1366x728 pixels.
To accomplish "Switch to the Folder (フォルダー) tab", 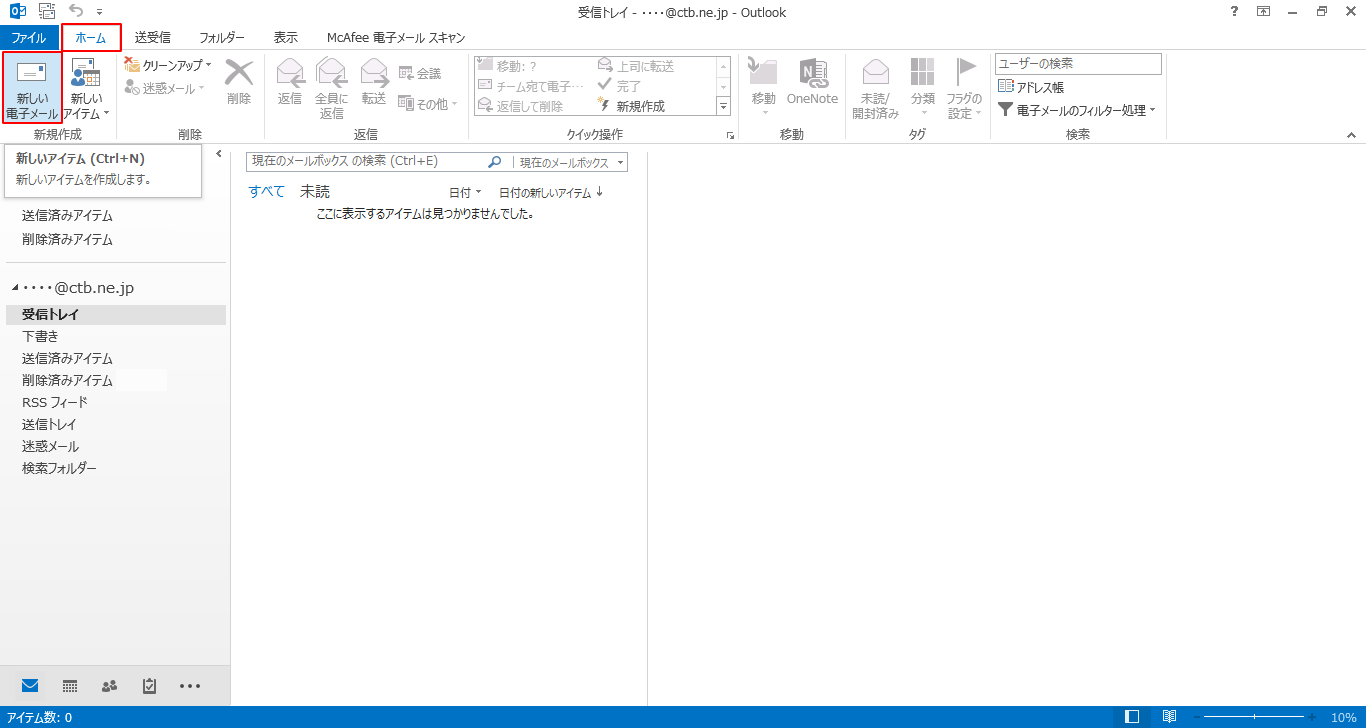I will coord(222,37).
